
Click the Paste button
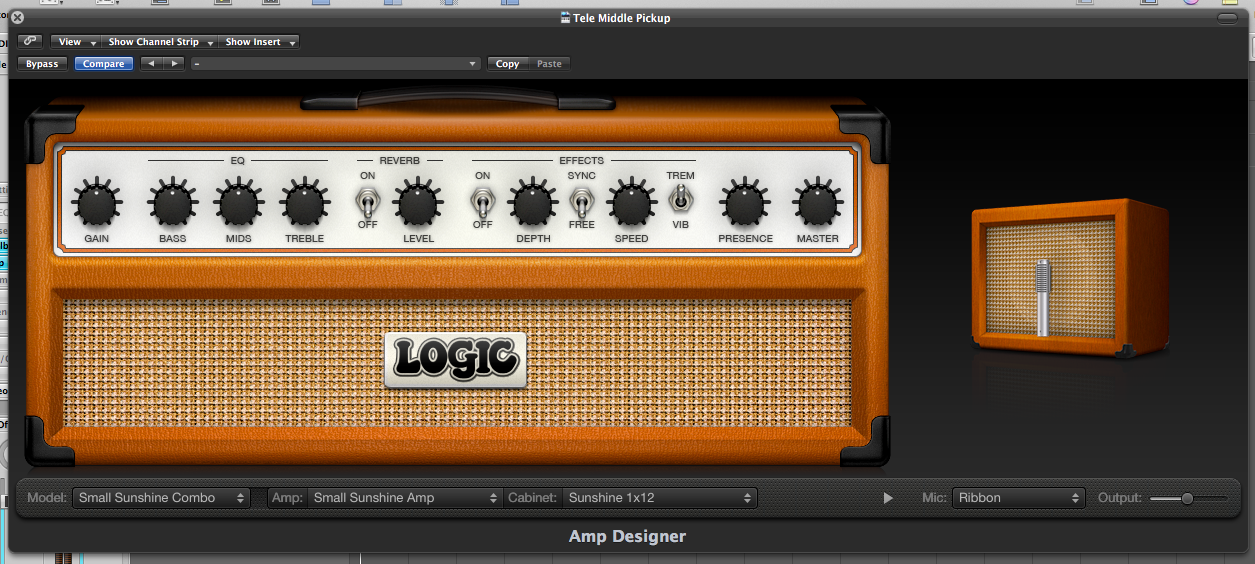[x=549, y=63]
